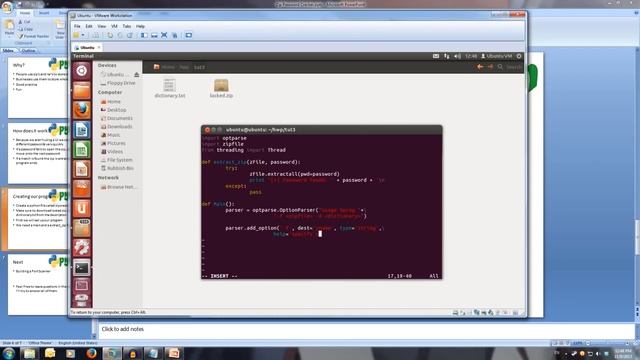Select PowerPoint slide thumbnail How does it work

point(38,153)
